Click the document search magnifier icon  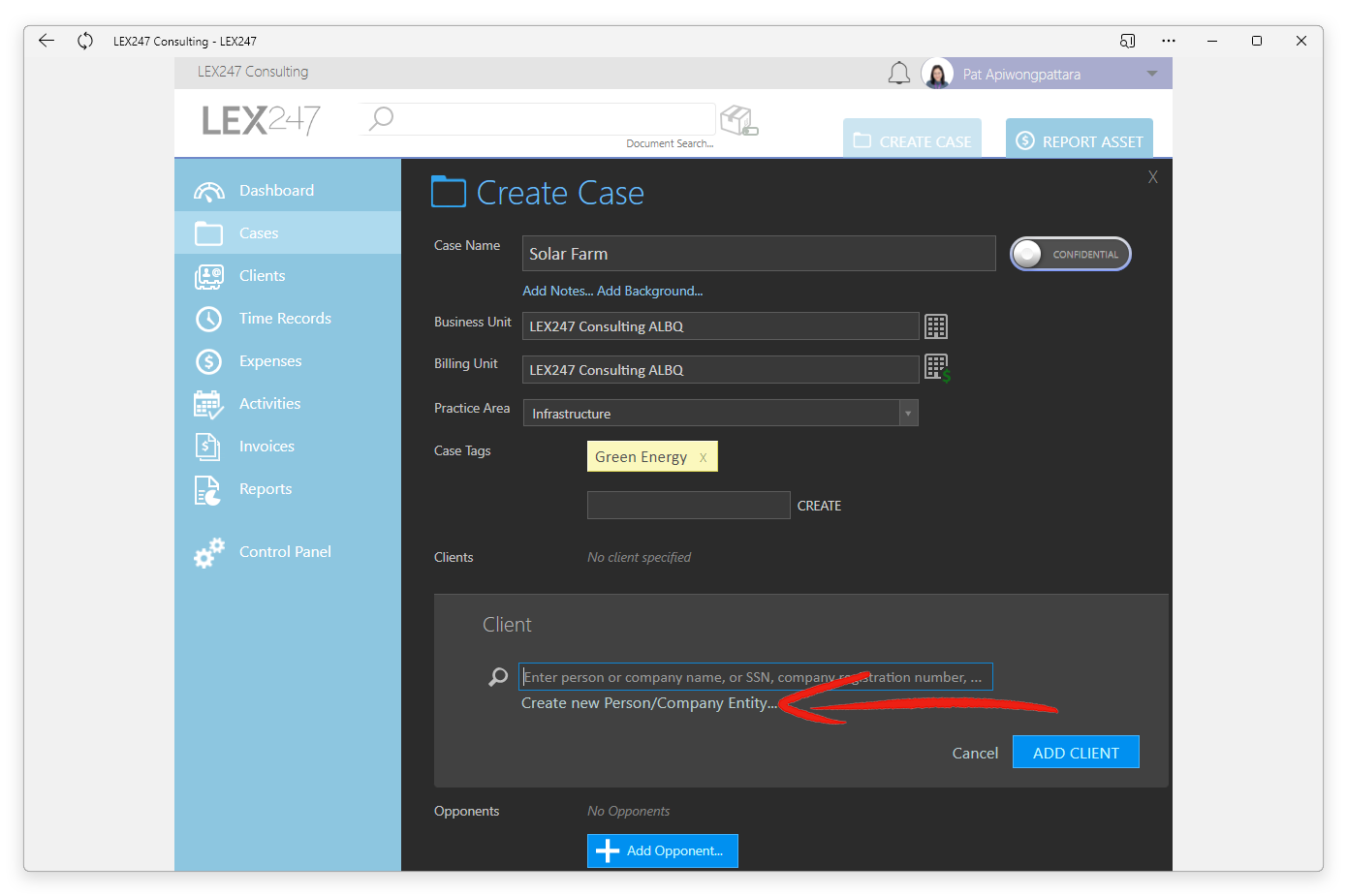[382, 118]
